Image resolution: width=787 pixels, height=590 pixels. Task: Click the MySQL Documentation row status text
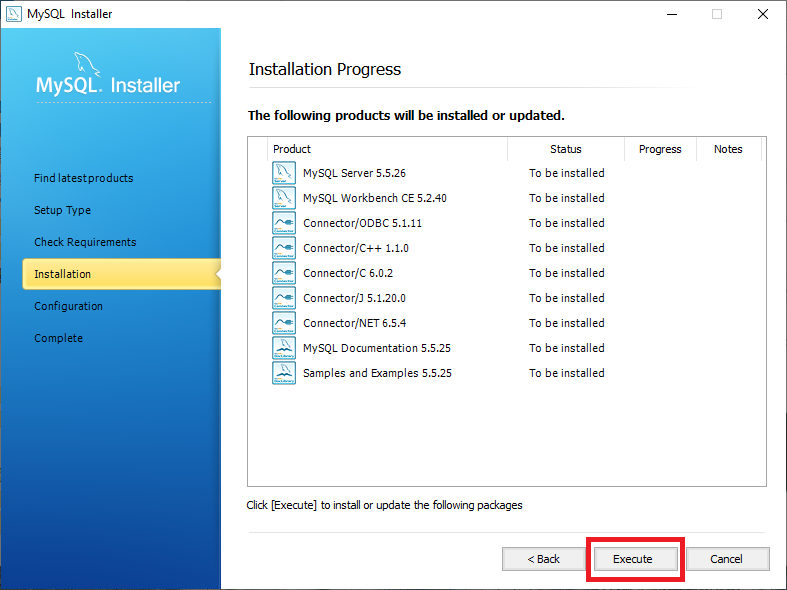point(567,348)
